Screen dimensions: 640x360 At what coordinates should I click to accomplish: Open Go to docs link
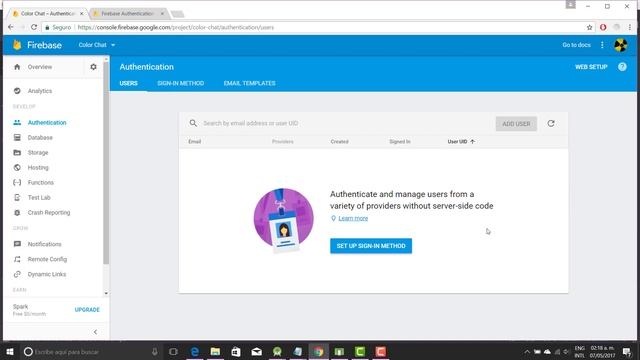pyautogui.click(x=576, y=45)
